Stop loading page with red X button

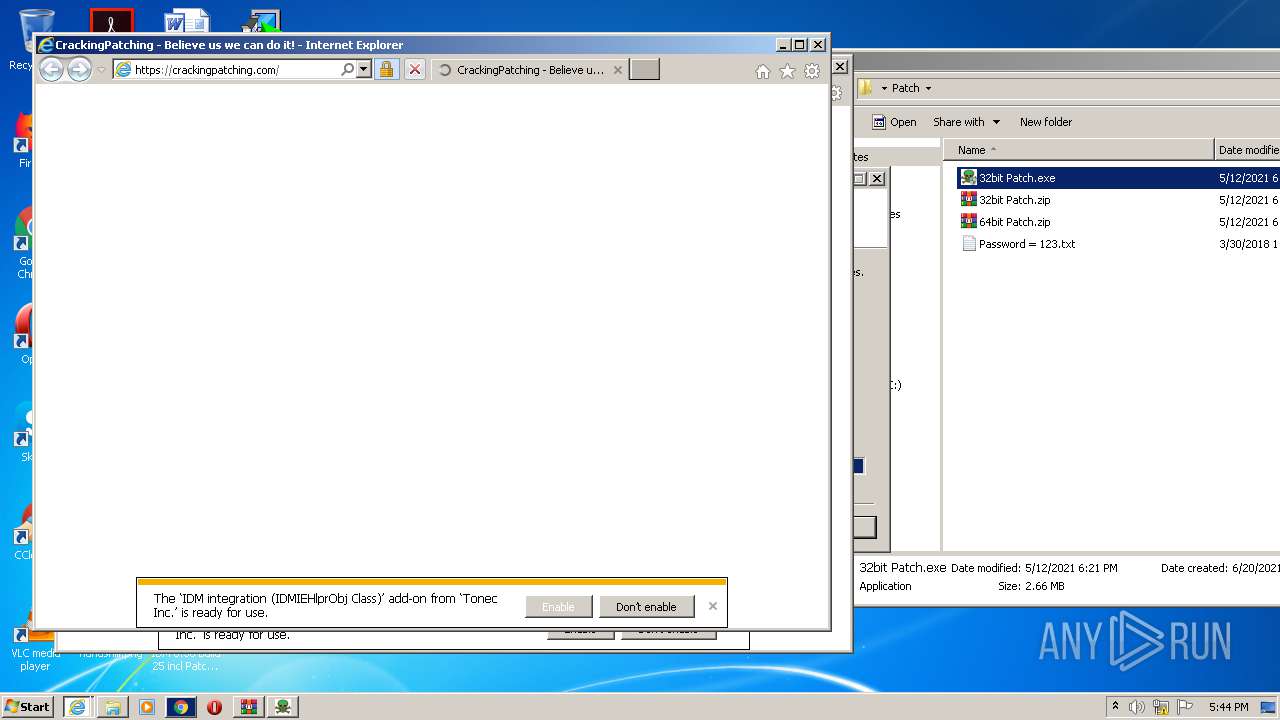tap(414, 70)
